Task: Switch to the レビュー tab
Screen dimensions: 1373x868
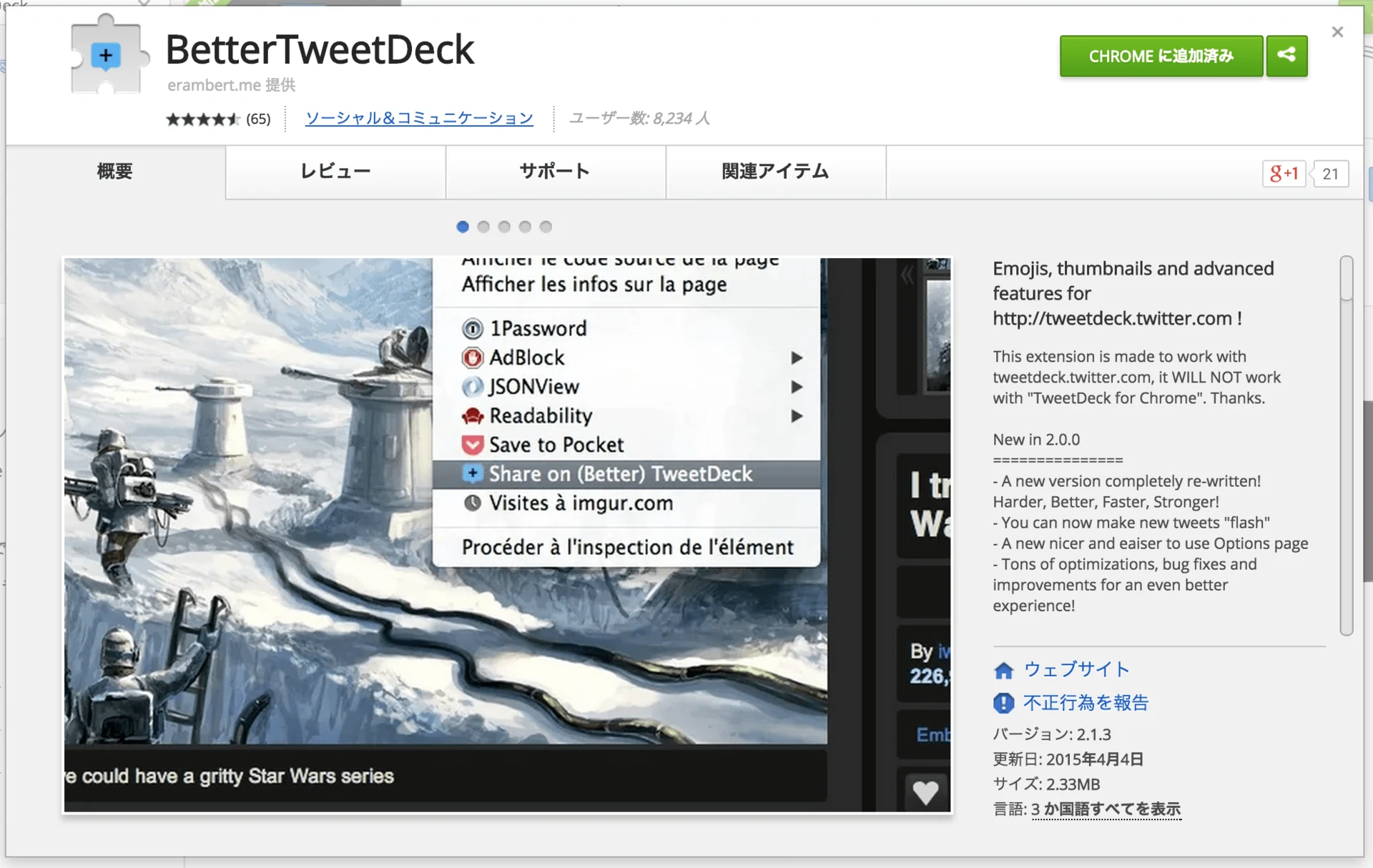Action: (335, 172)
